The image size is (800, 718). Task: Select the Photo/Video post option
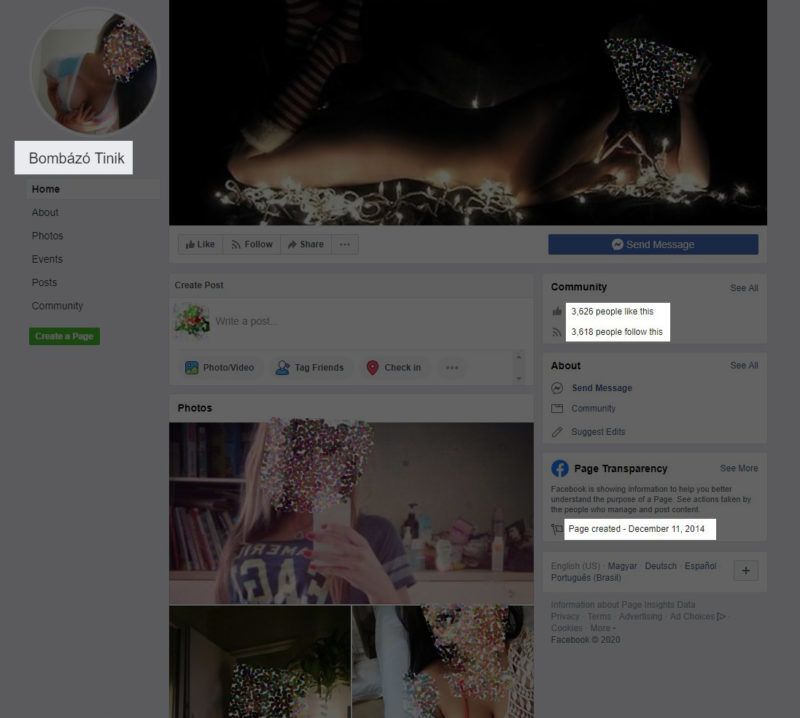[219, 367]
